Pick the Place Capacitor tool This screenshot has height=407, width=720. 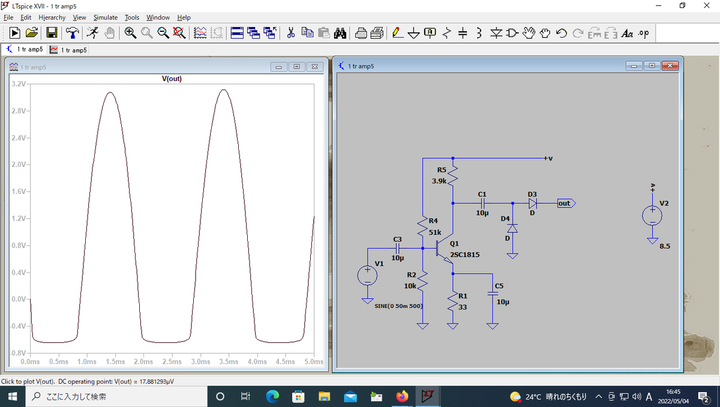[x=463, y=33]
